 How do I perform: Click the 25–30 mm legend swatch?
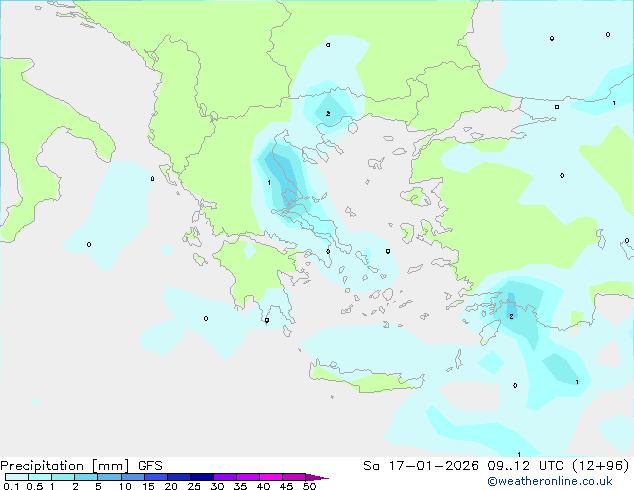[201, 477]
